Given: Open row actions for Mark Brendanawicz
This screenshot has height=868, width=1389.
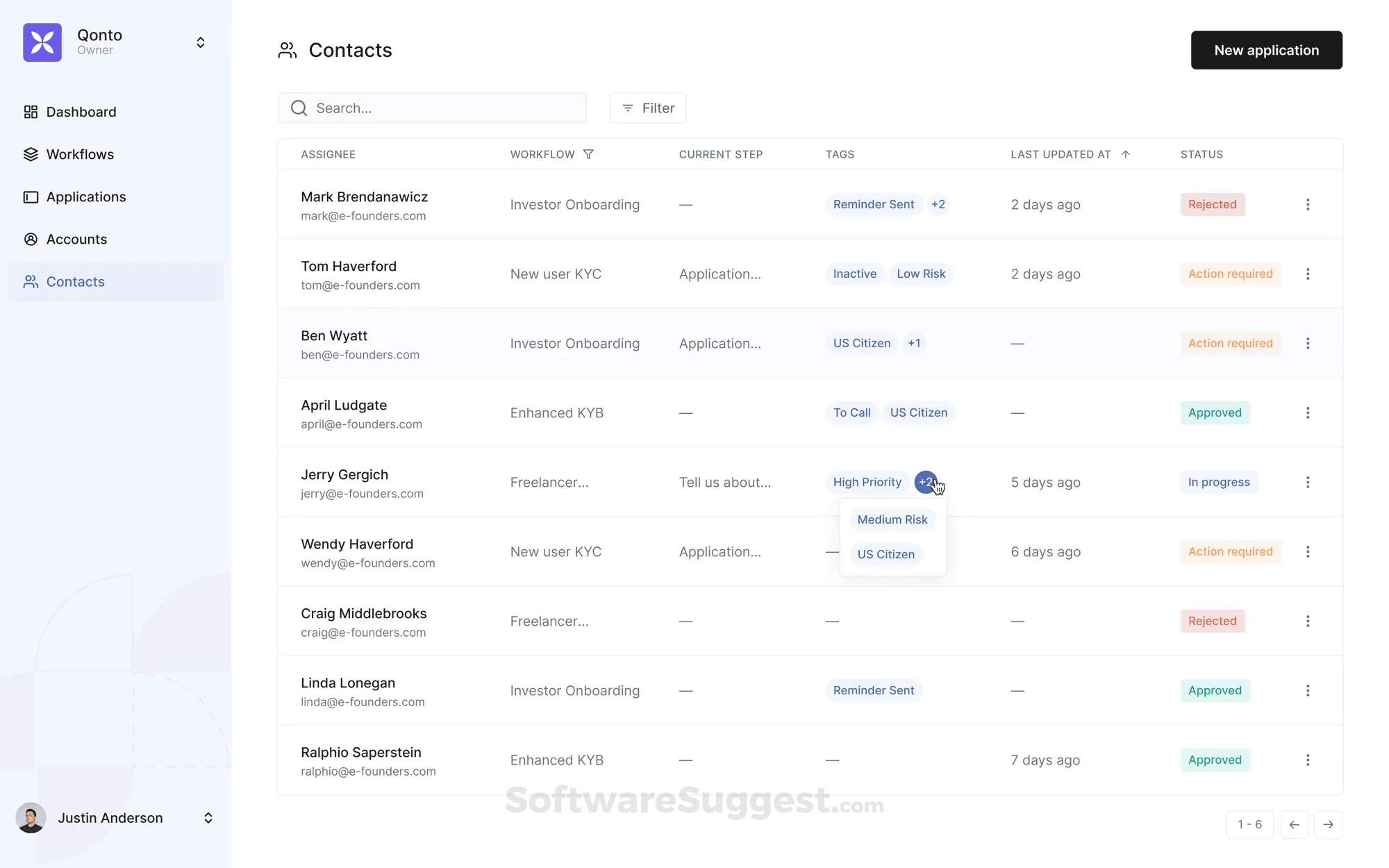Looking at the screenshot, I should pyautogui.click(x=1308, y=204).
